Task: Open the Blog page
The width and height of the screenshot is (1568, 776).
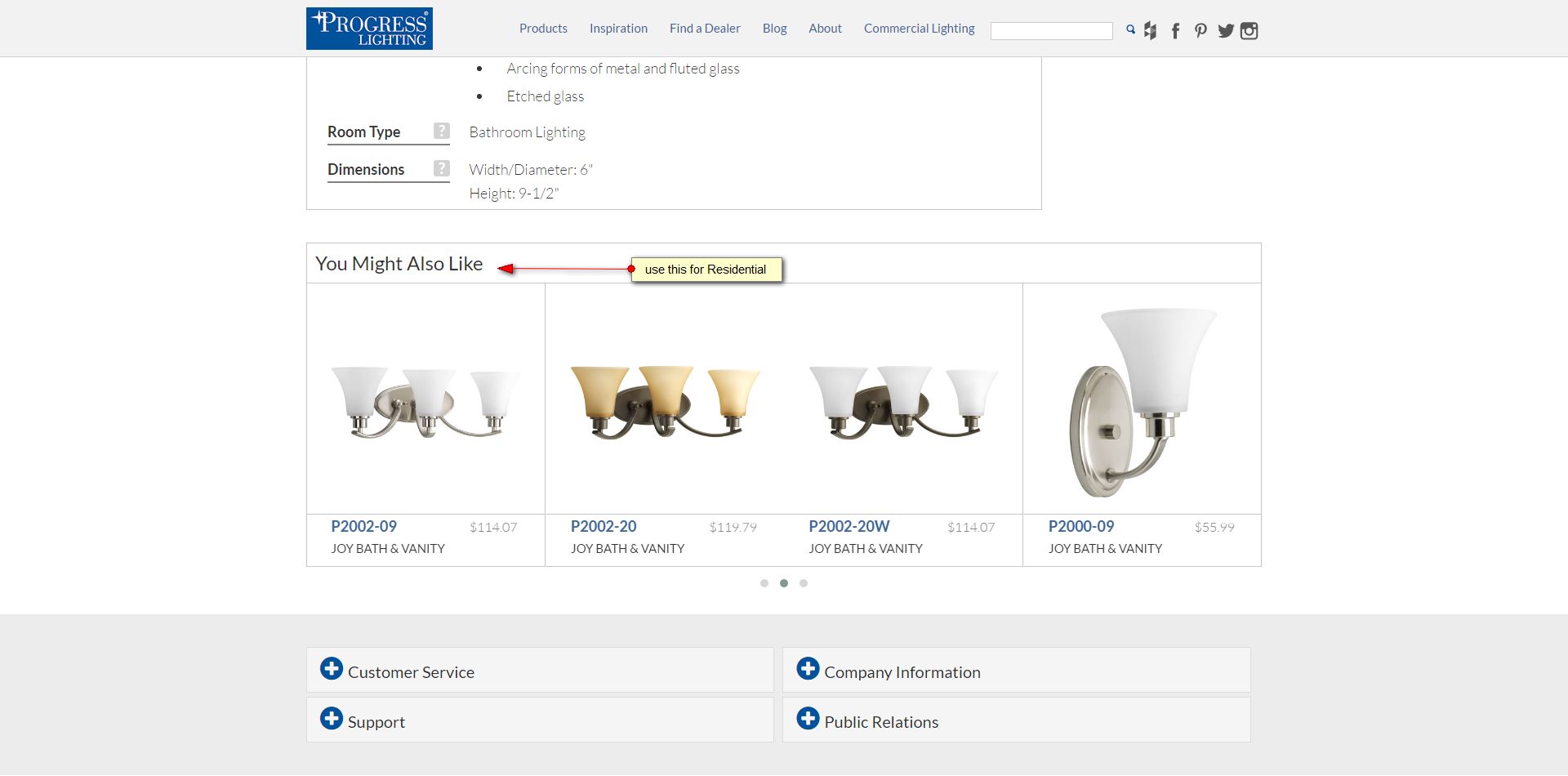Action: pyautogui.click(x=774, y=29)
